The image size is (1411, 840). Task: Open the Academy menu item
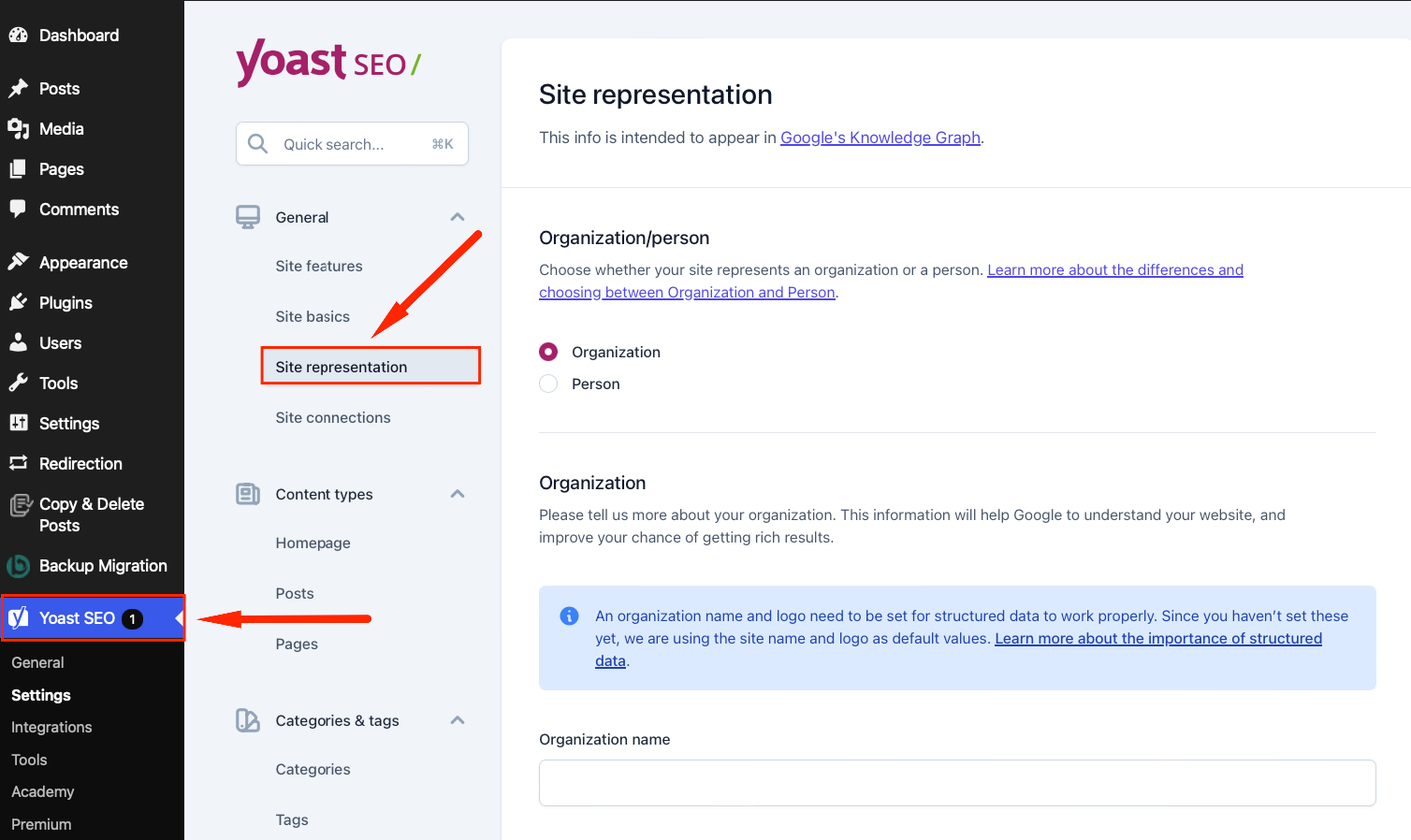tap(42, 791)
